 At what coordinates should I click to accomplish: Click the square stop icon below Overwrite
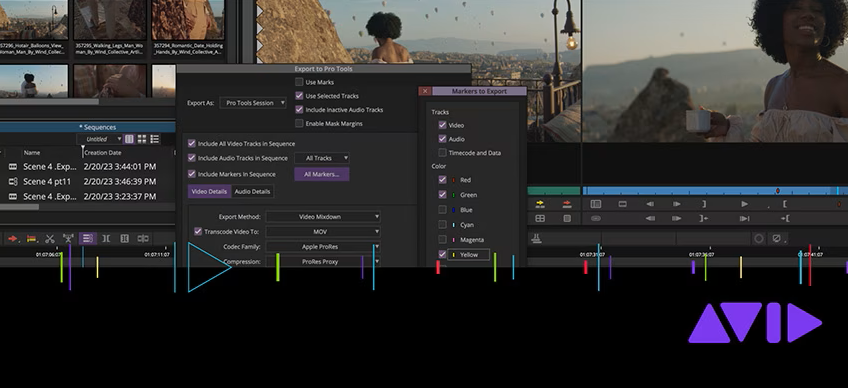pyautogui.click(x=567, y=219)
